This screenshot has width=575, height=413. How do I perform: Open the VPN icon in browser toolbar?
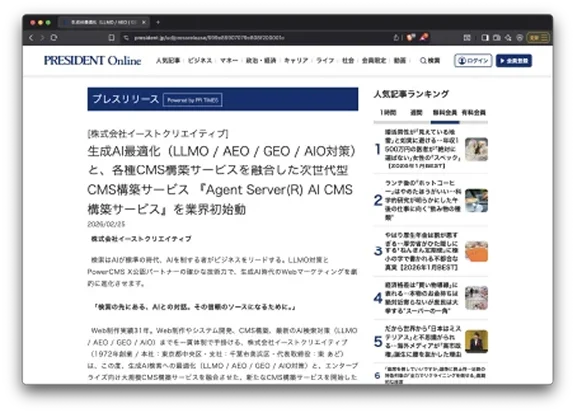click(x=519, y=37)
